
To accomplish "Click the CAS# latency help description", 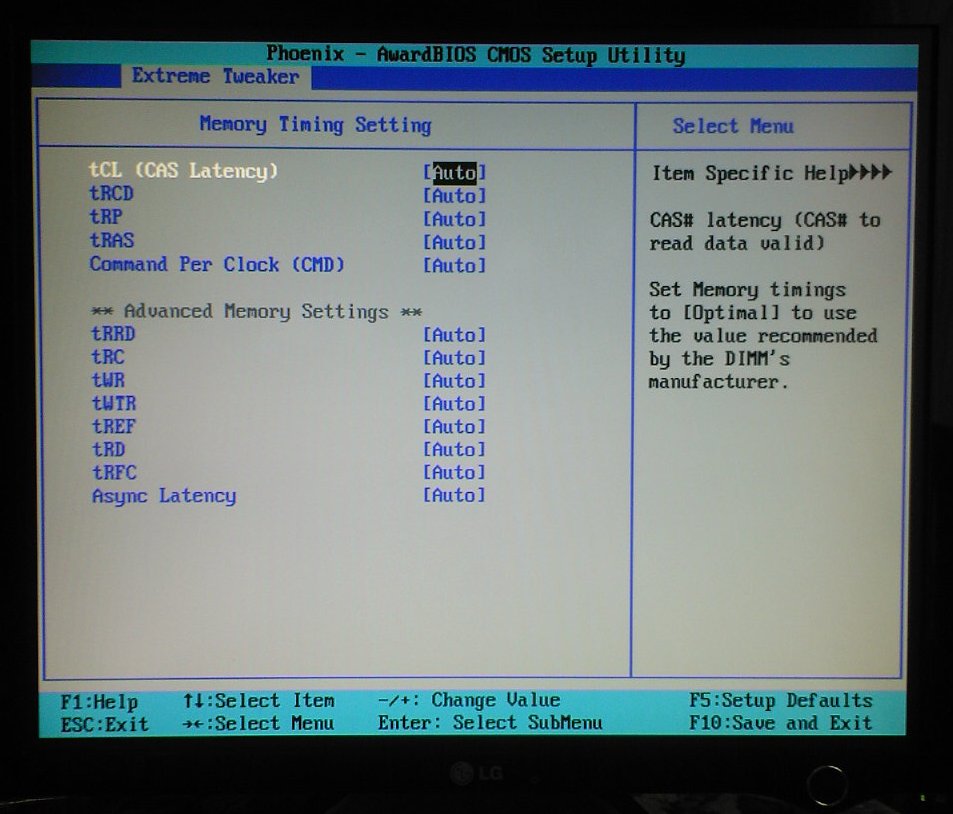I will 765,232.
